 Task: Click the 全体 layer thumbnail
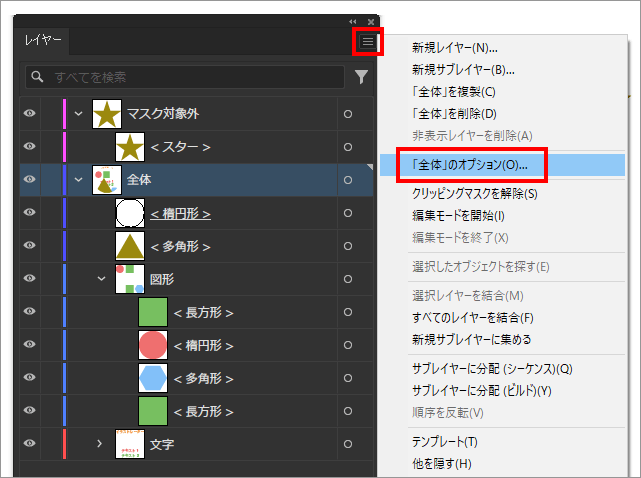coord(107,180)
